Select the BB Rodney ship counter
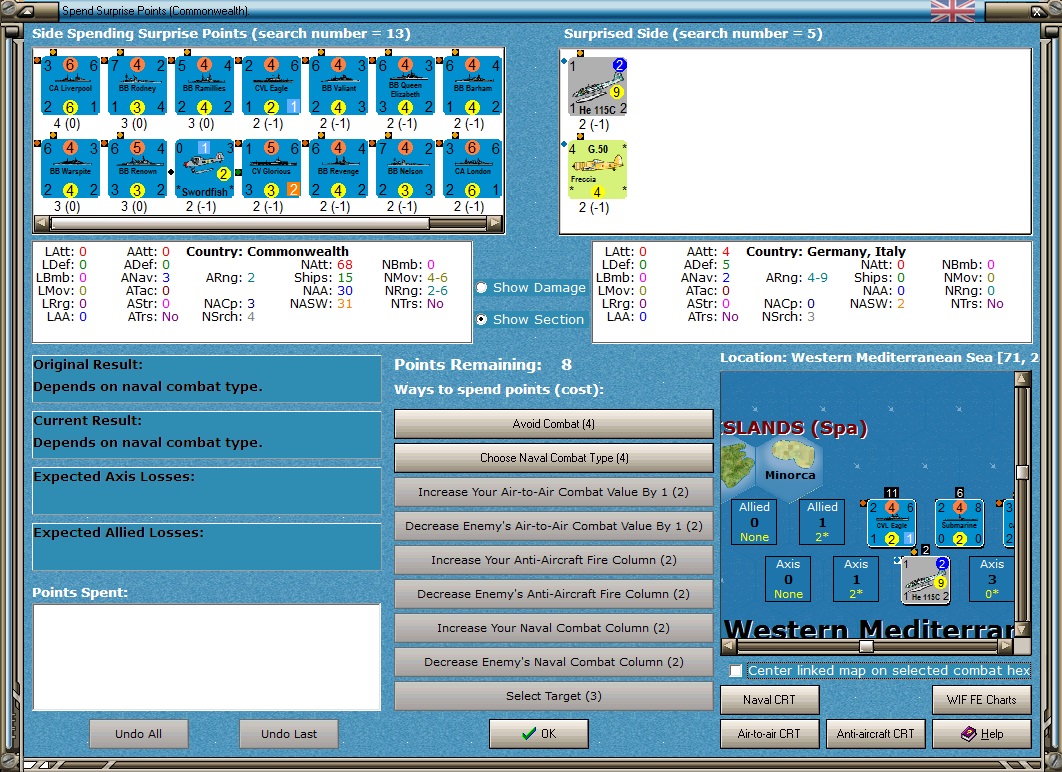 tap(137, 86)
